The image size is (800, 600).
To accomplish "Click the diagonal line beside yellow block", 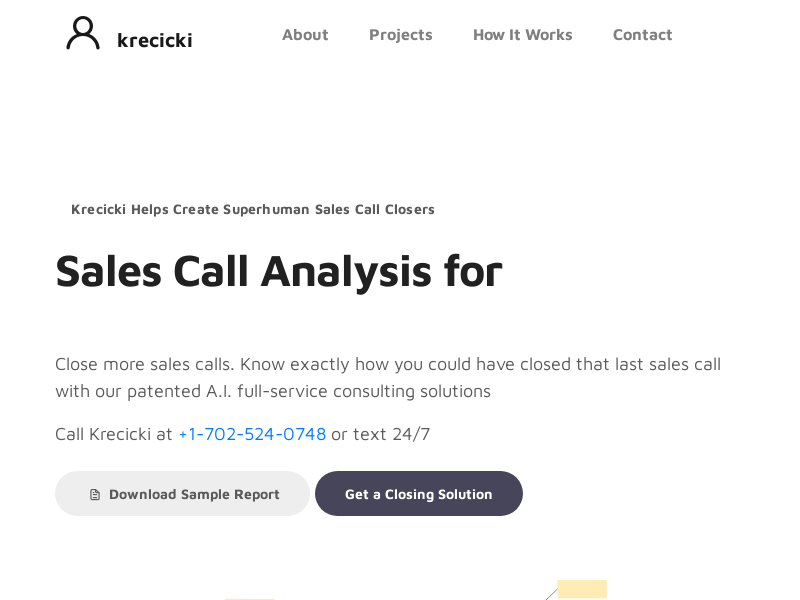I will pyautogui.click(x=551, y=594).
